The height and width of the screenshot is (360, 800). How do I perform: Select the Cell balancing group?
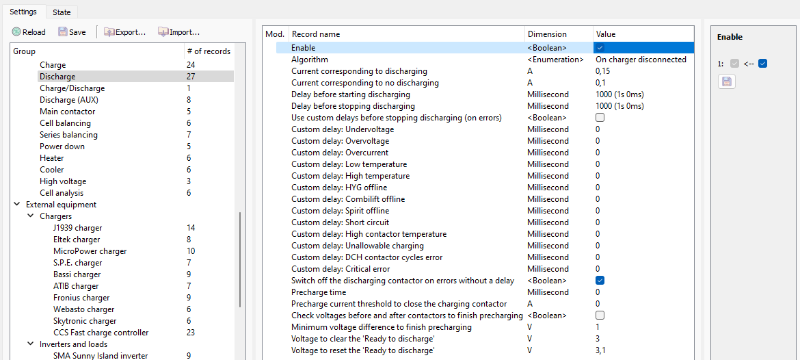coord(65,123)
